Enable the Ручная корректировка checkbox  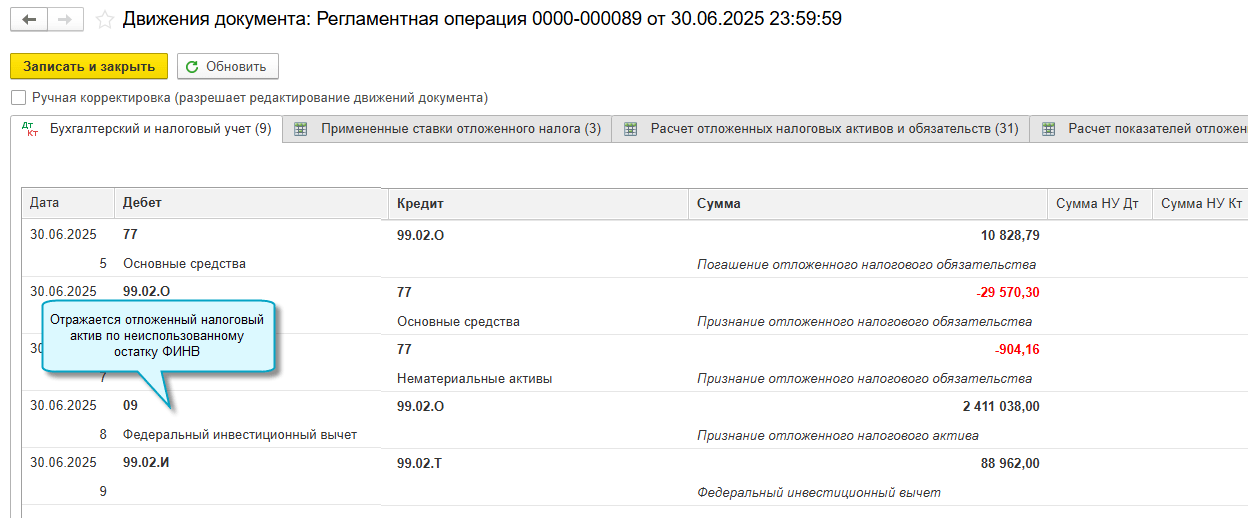point(18,98)
